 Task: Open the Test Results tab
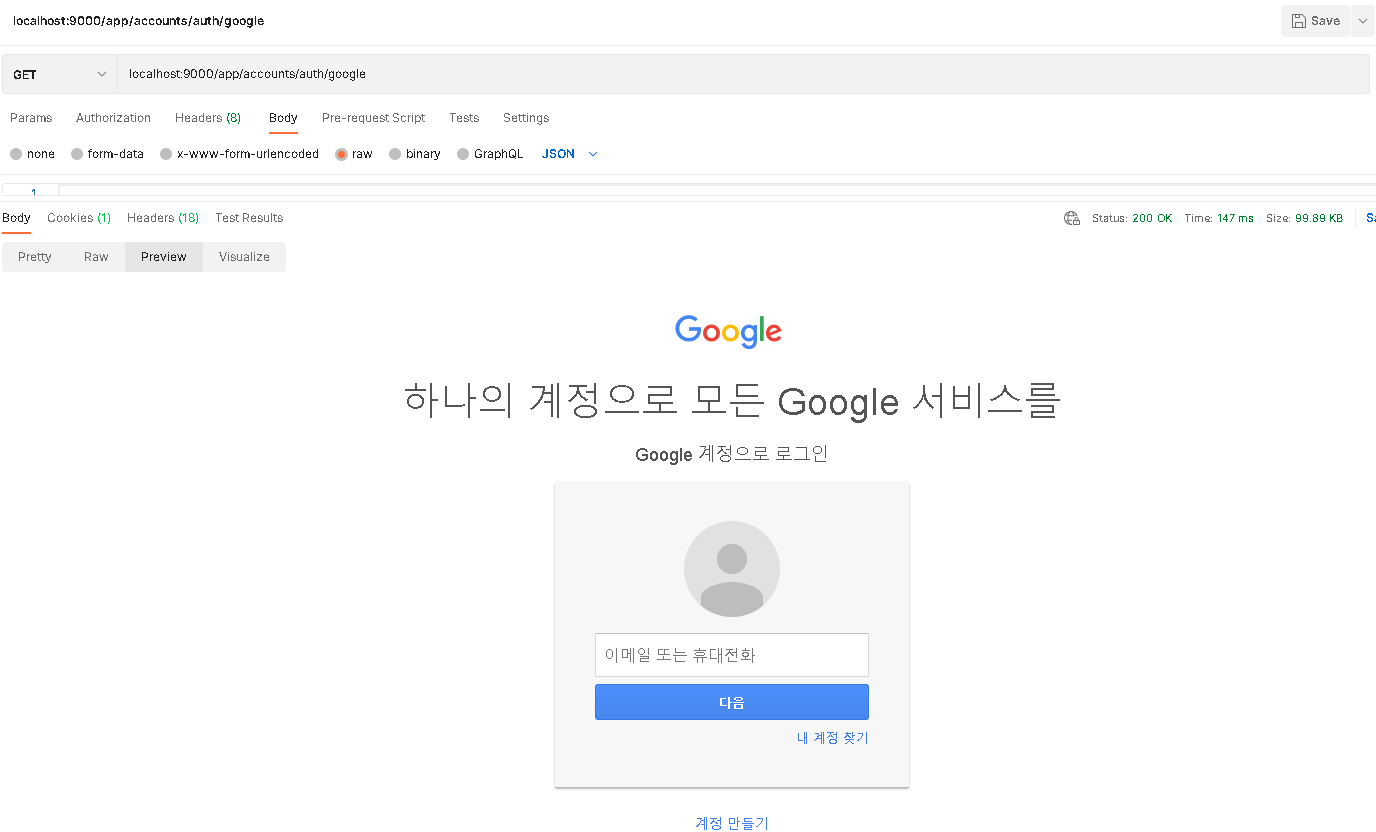coord(249,218)
